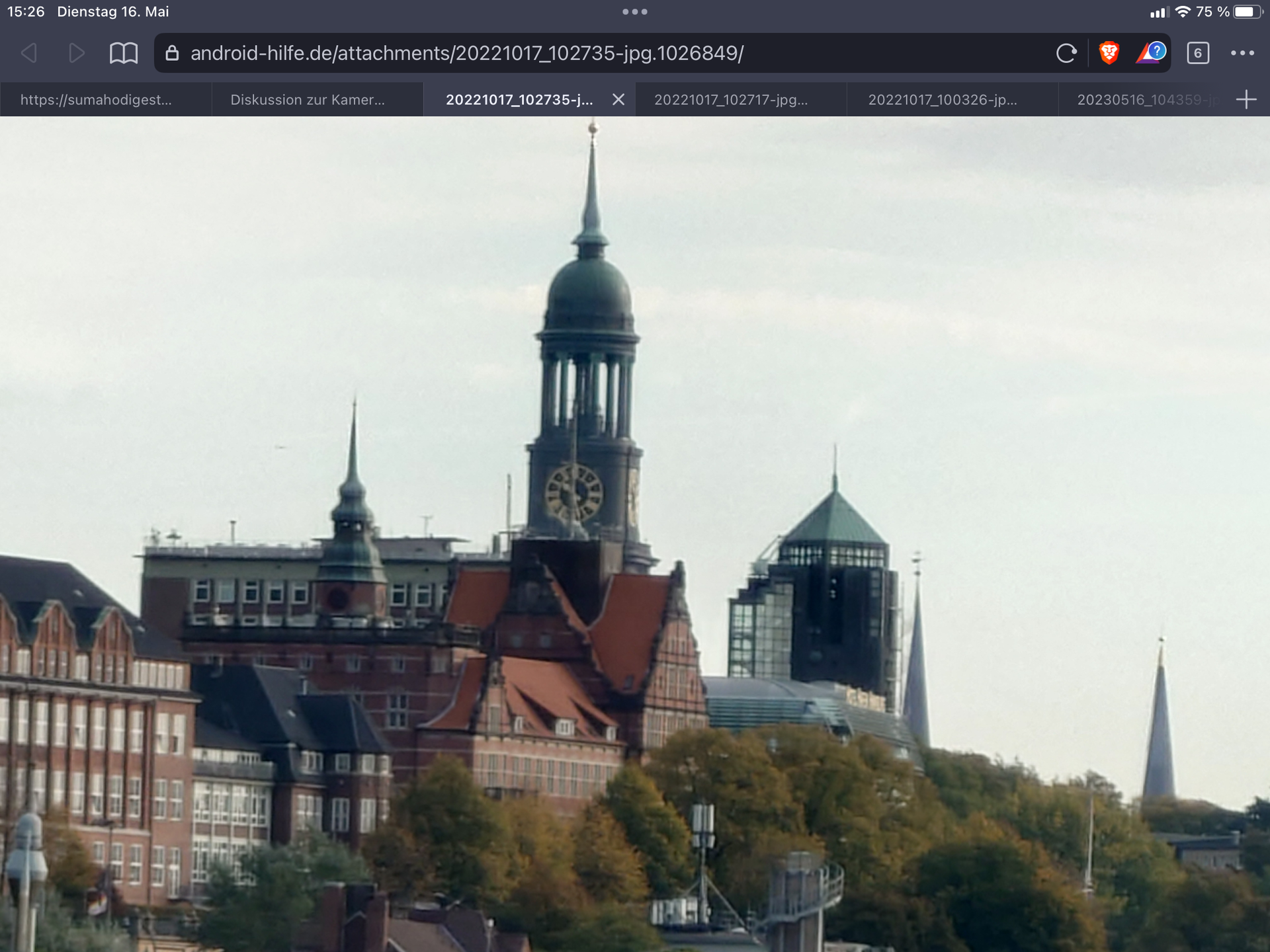
Task: Tap the forward navigation arrow
Action: tap(77, 53)
